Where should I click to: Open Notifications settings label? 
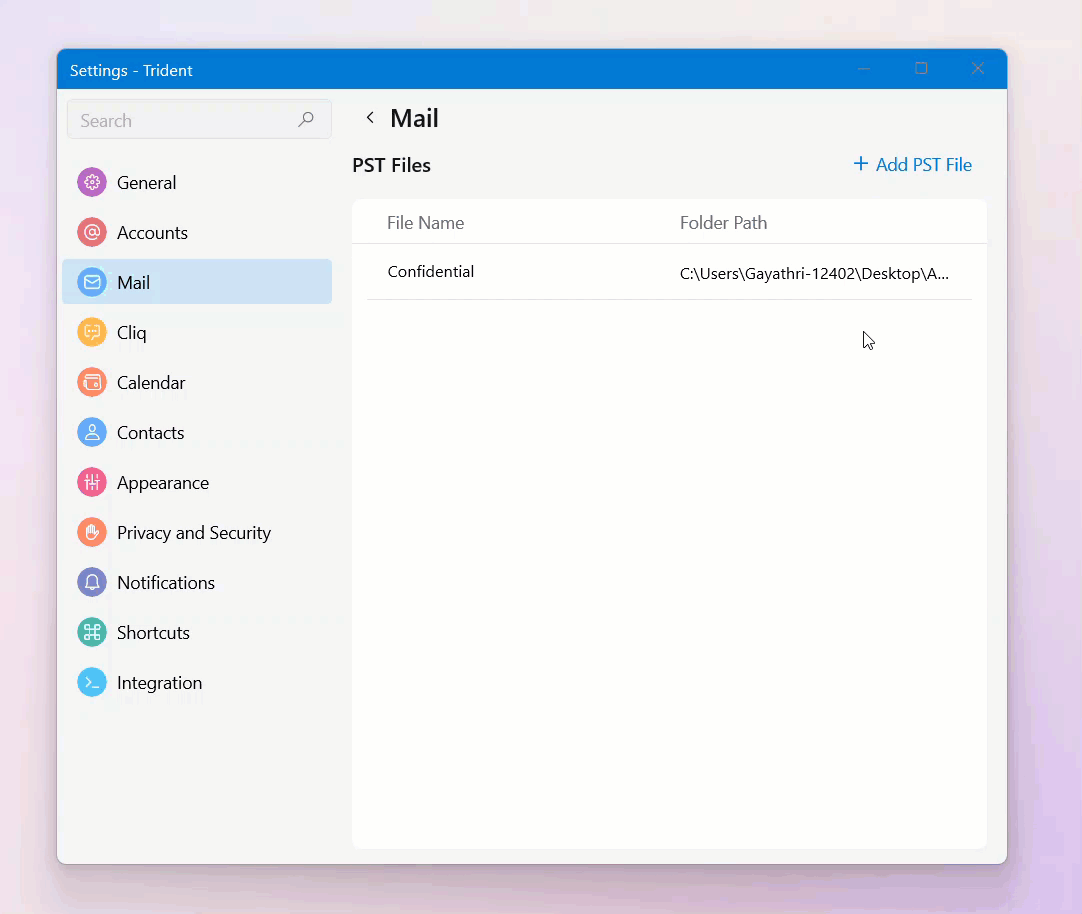coord(166,583)
